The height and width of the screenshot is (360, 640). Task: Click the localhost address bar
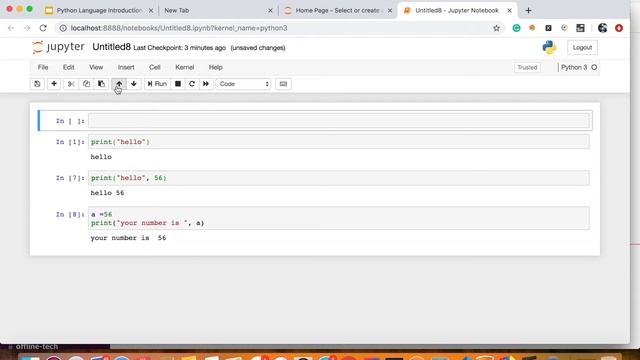(280, 28)
